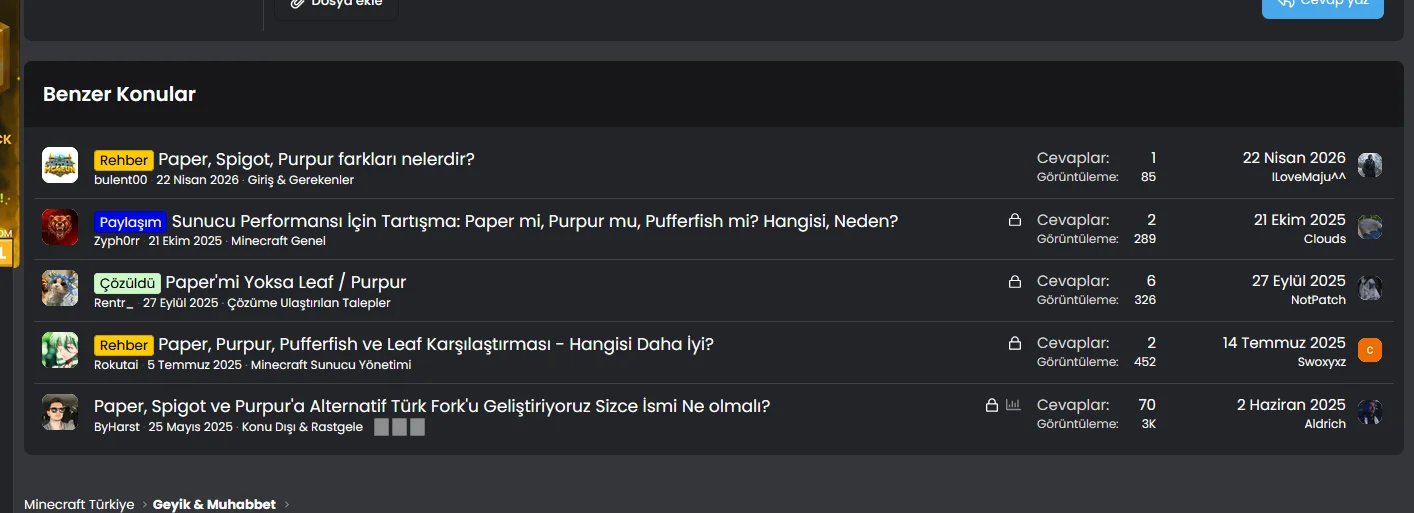
Task: Click Rokutai's green anime avatar
Action: (x=60, y=350)
